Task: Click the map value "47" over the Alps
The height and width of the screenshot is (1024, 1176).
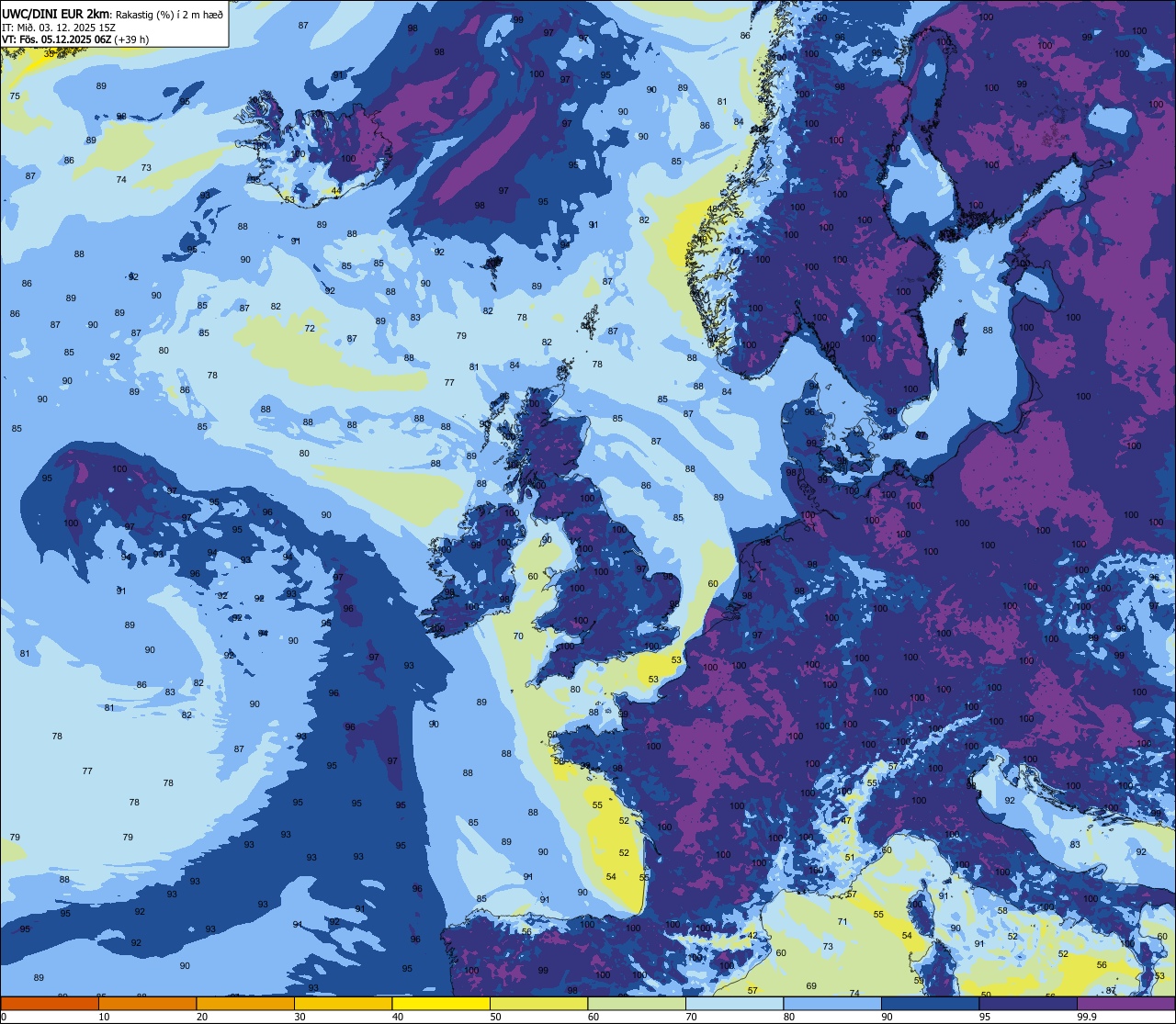Action: point(846,820)
